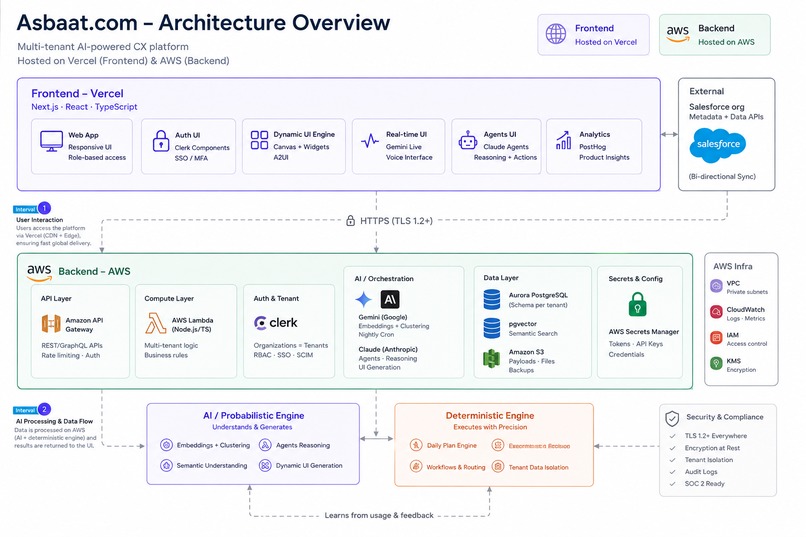The image size is (806, 537).
Task: Click the Analytics bar chart icon
Action: tap(563, 140)
